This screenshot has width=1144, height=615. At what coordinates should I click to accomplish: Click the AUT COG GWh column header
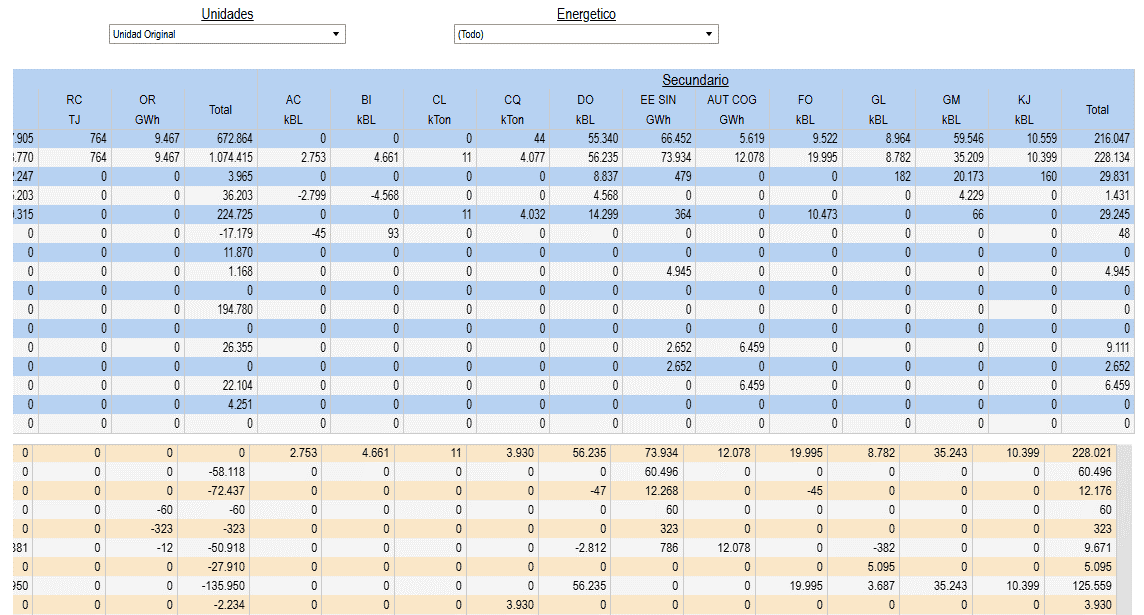pyautogui.click(x=731, y=109)
